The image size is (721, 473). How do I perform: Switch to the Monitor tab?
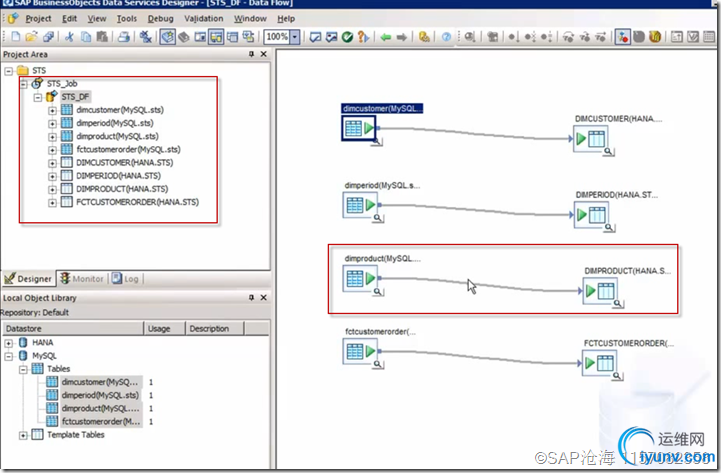tap(82, 279)
